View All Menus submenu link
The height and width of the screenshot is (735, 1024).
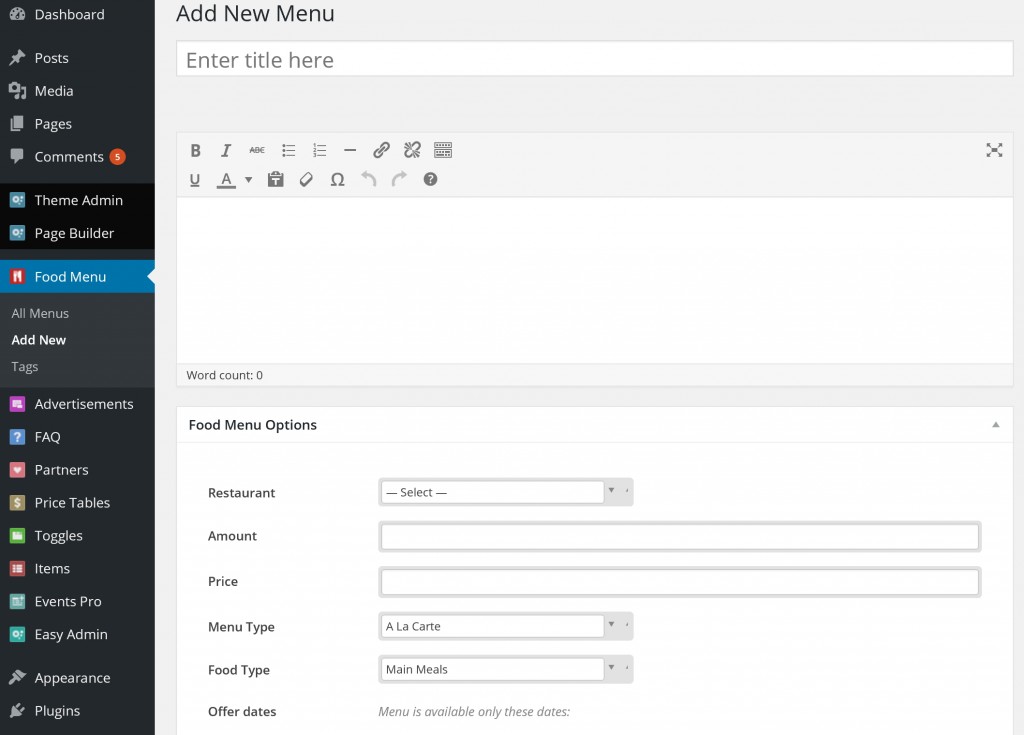40,314
